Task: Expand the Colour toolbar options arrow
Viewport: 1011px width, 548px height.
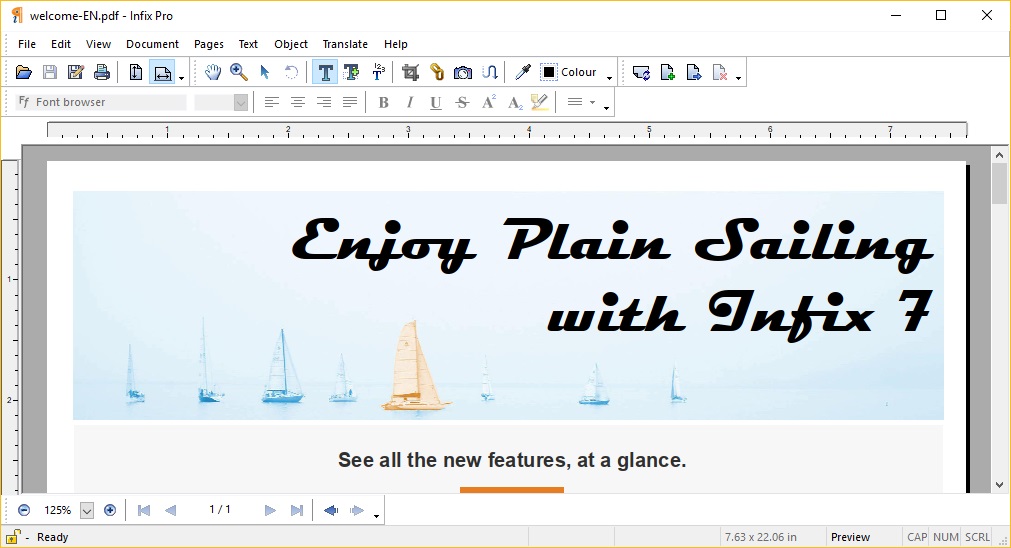Action: 609,79
